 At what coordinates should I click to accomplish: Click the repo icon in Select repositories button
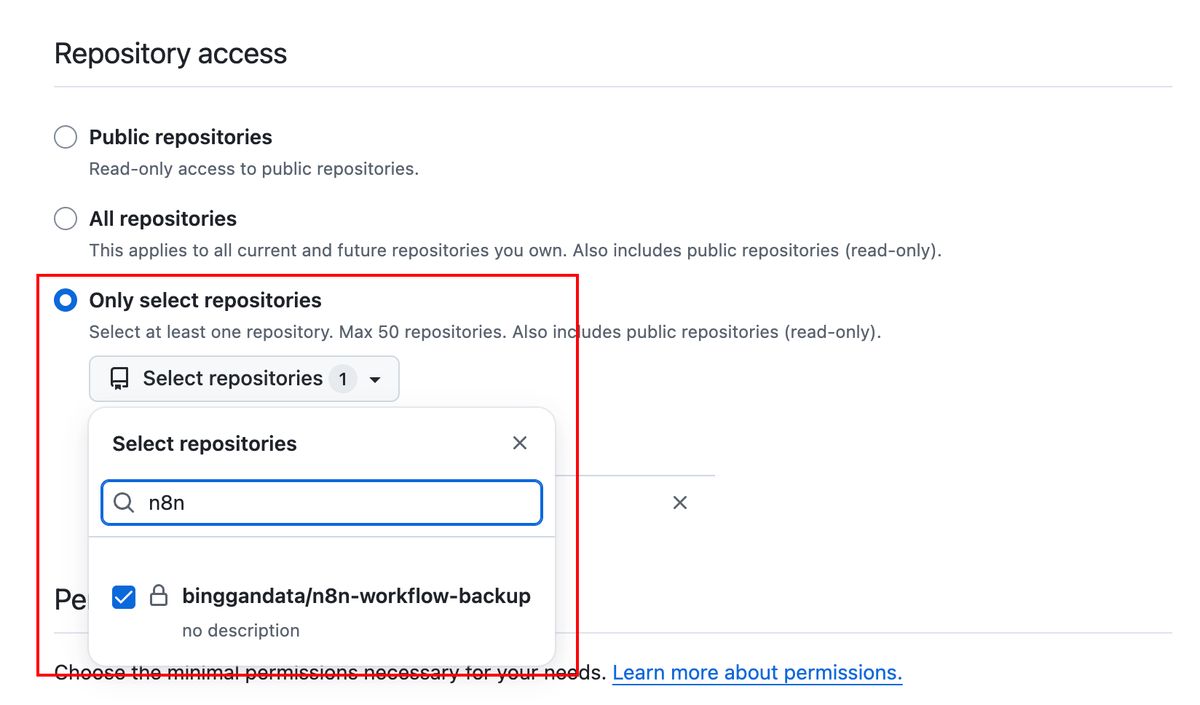click(120, 379)
